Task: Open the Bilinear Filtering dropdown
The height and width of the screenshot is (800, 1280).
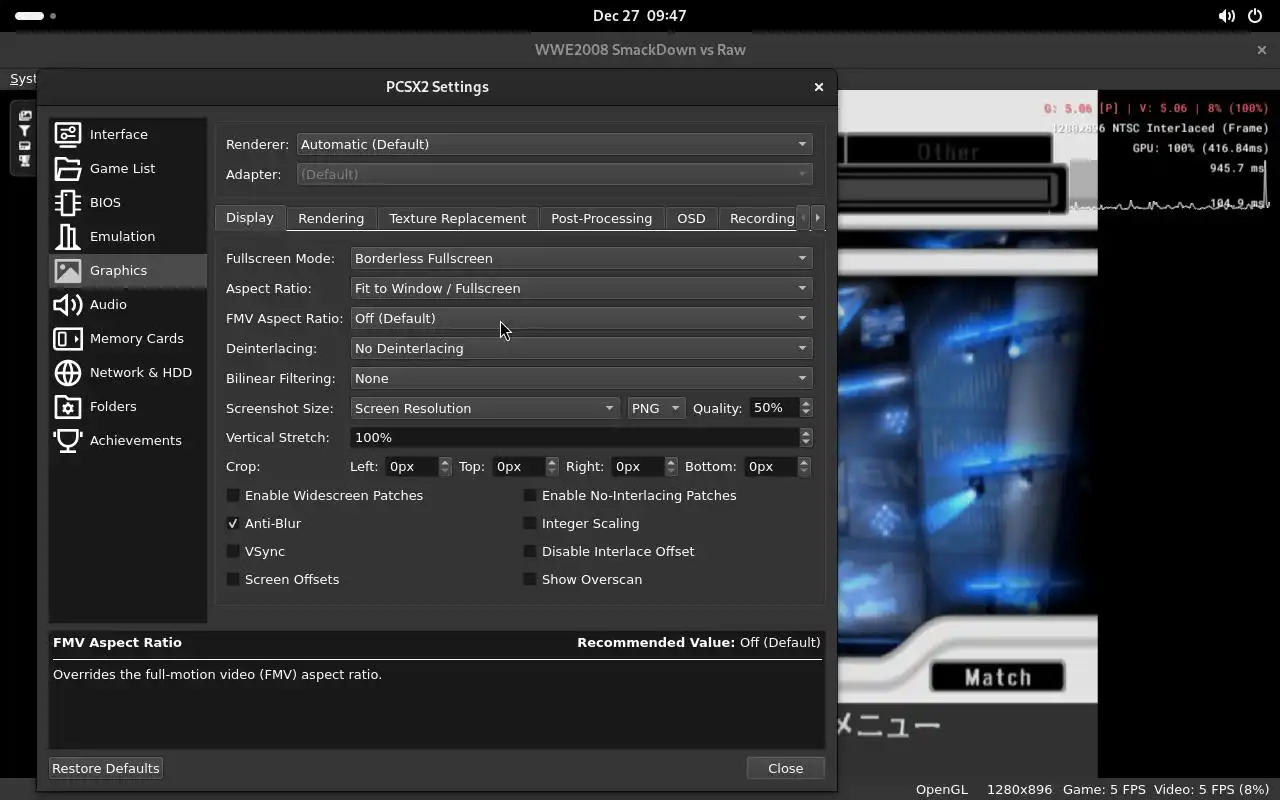Action: point(581,378)
